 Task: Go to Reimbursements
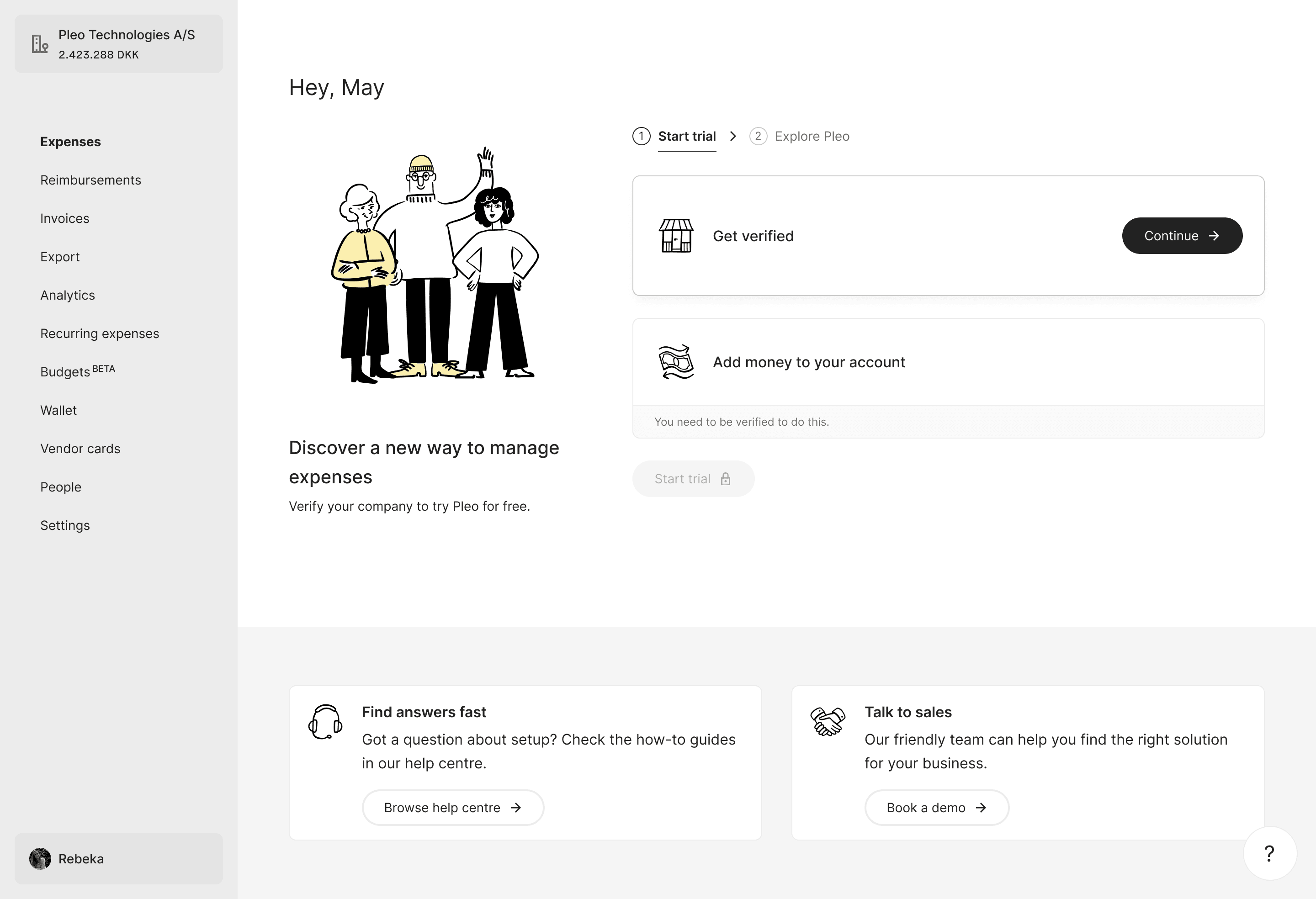90,180
